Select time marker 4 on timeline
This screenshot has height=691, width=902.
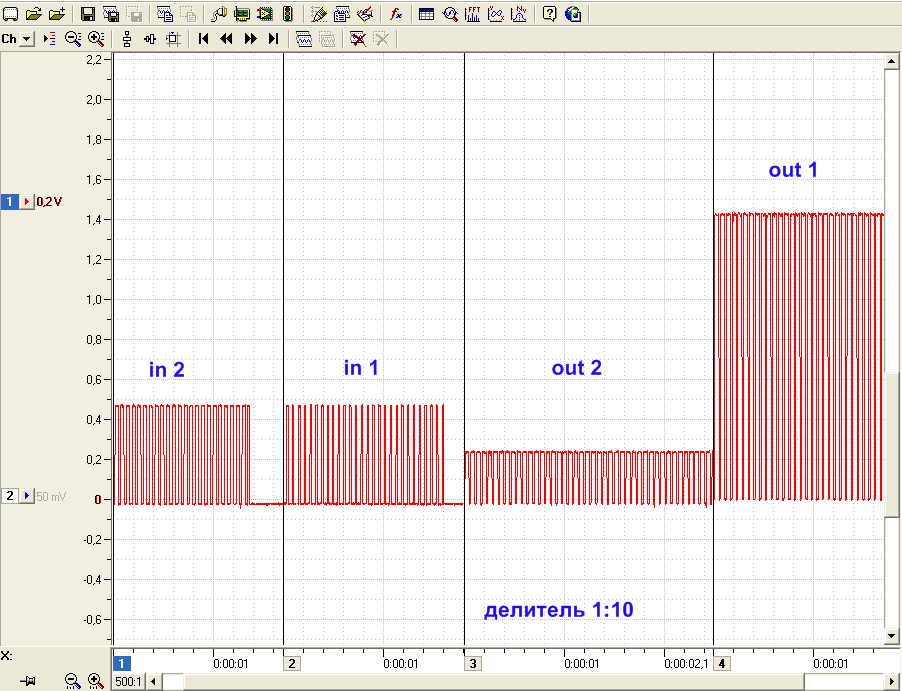point(721,663)
